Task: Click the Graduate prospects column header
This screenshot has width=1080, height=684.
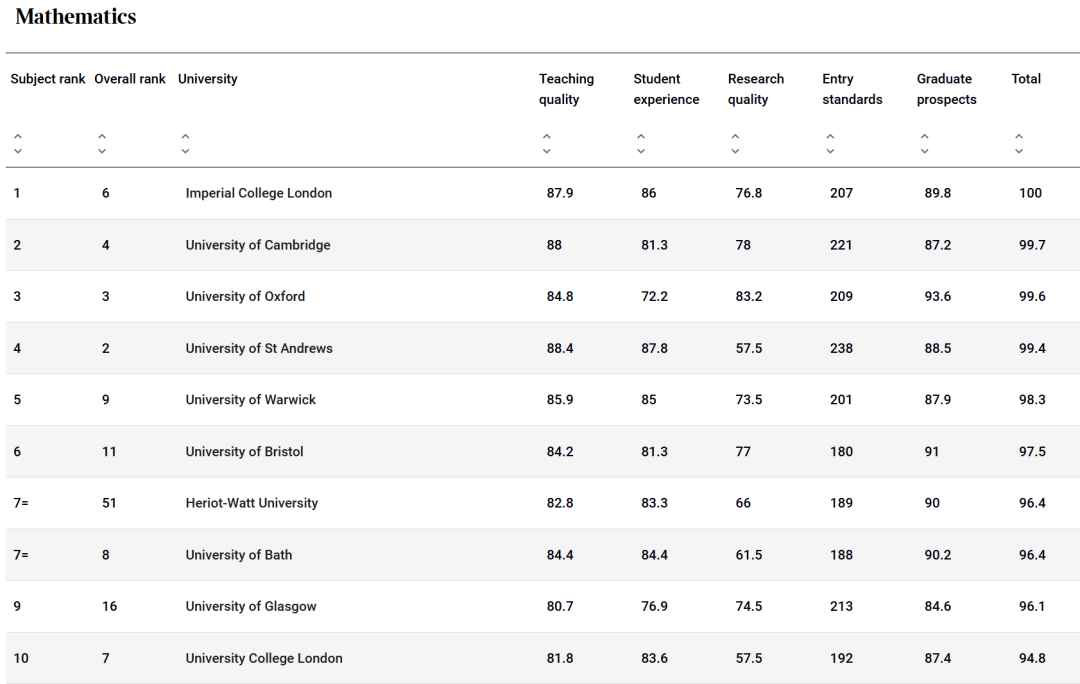Action: pyautogui.click(x=946, y=89)
